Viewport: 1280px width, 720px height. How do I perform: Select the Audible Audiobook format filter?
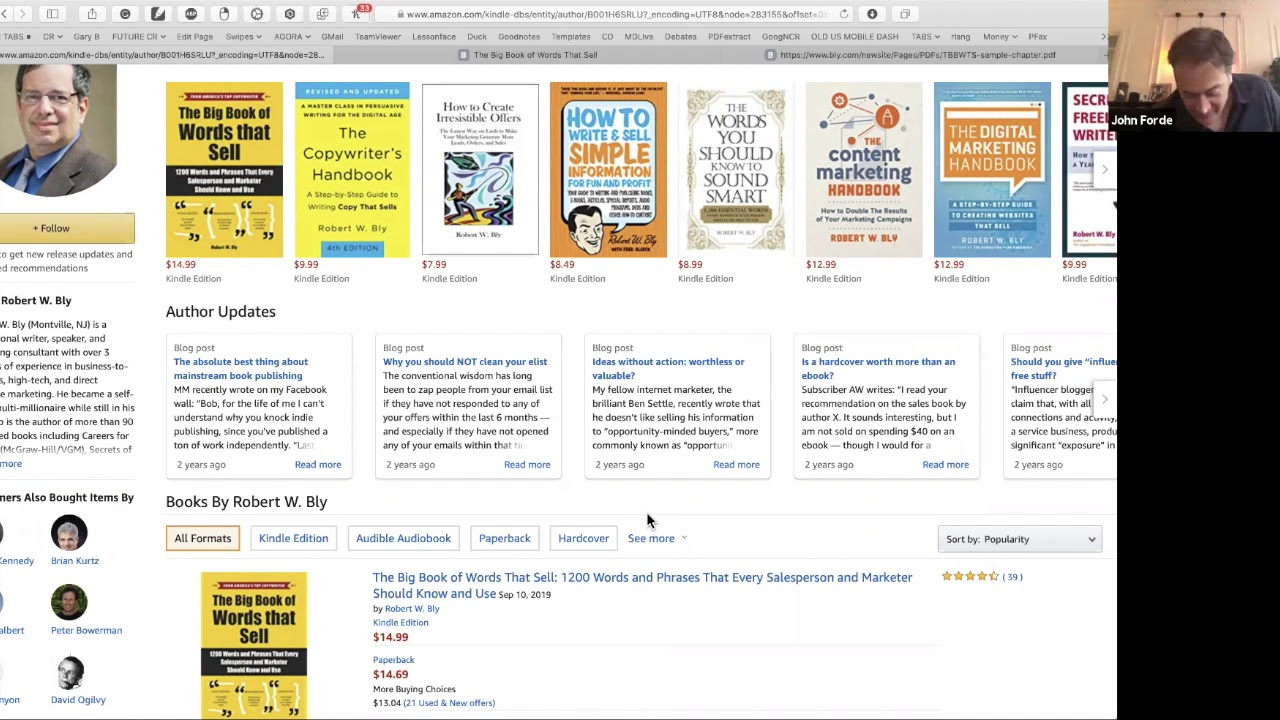point(403,538)
